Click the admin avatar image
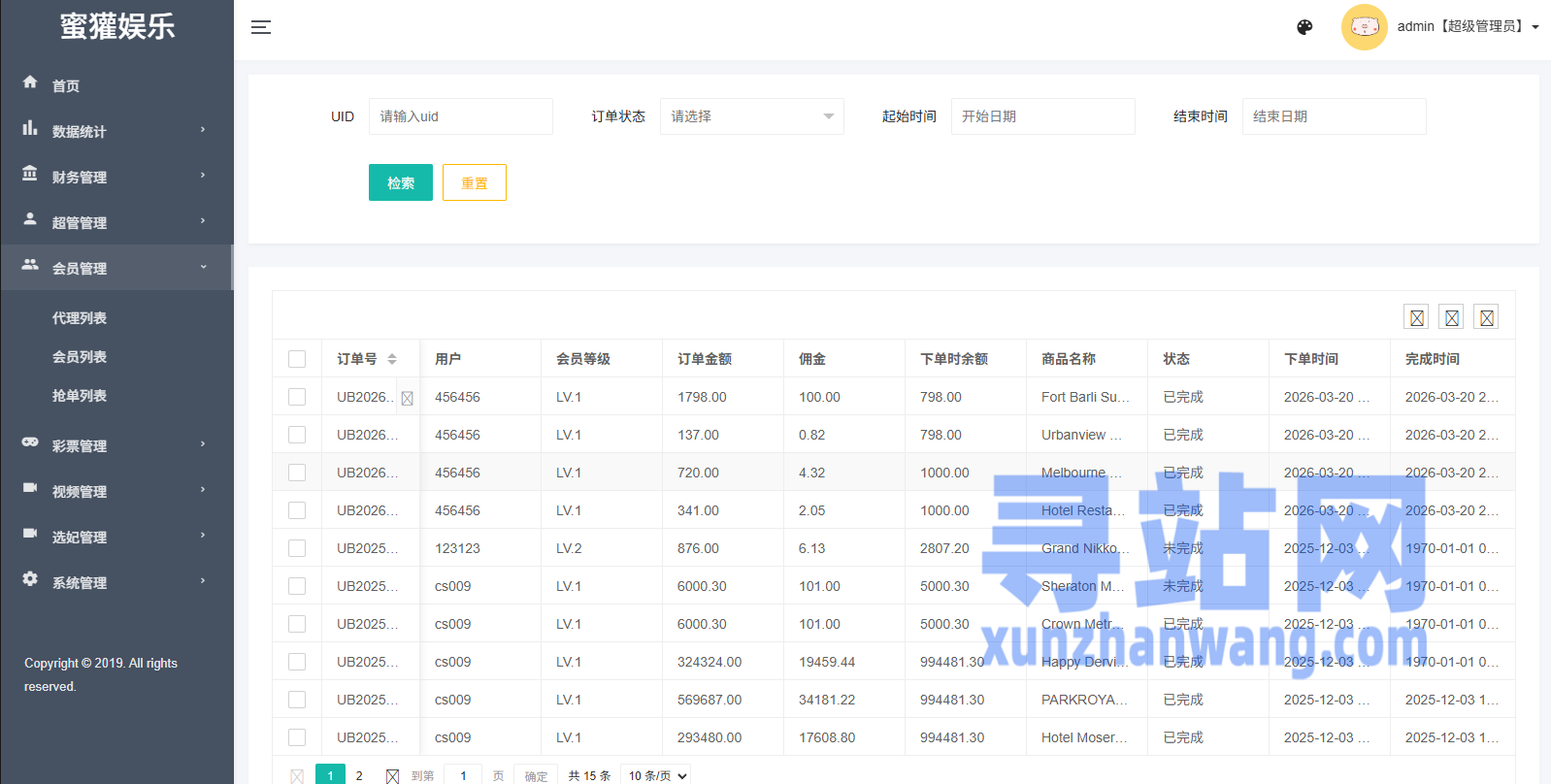 click(1364, 27)
